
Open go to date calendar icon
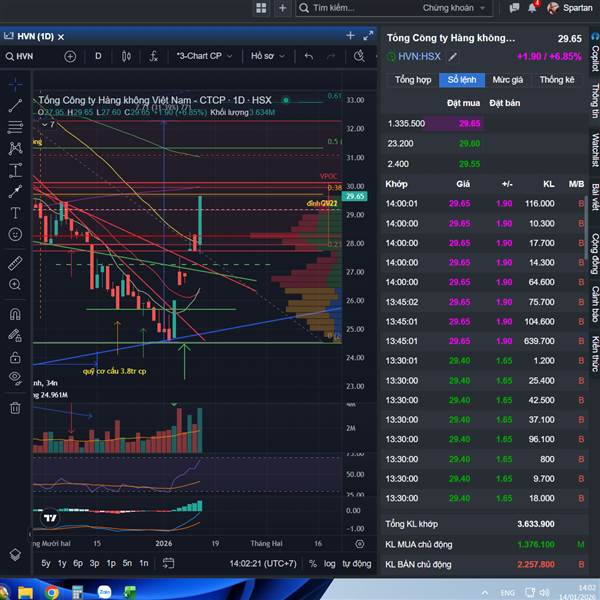168,563
